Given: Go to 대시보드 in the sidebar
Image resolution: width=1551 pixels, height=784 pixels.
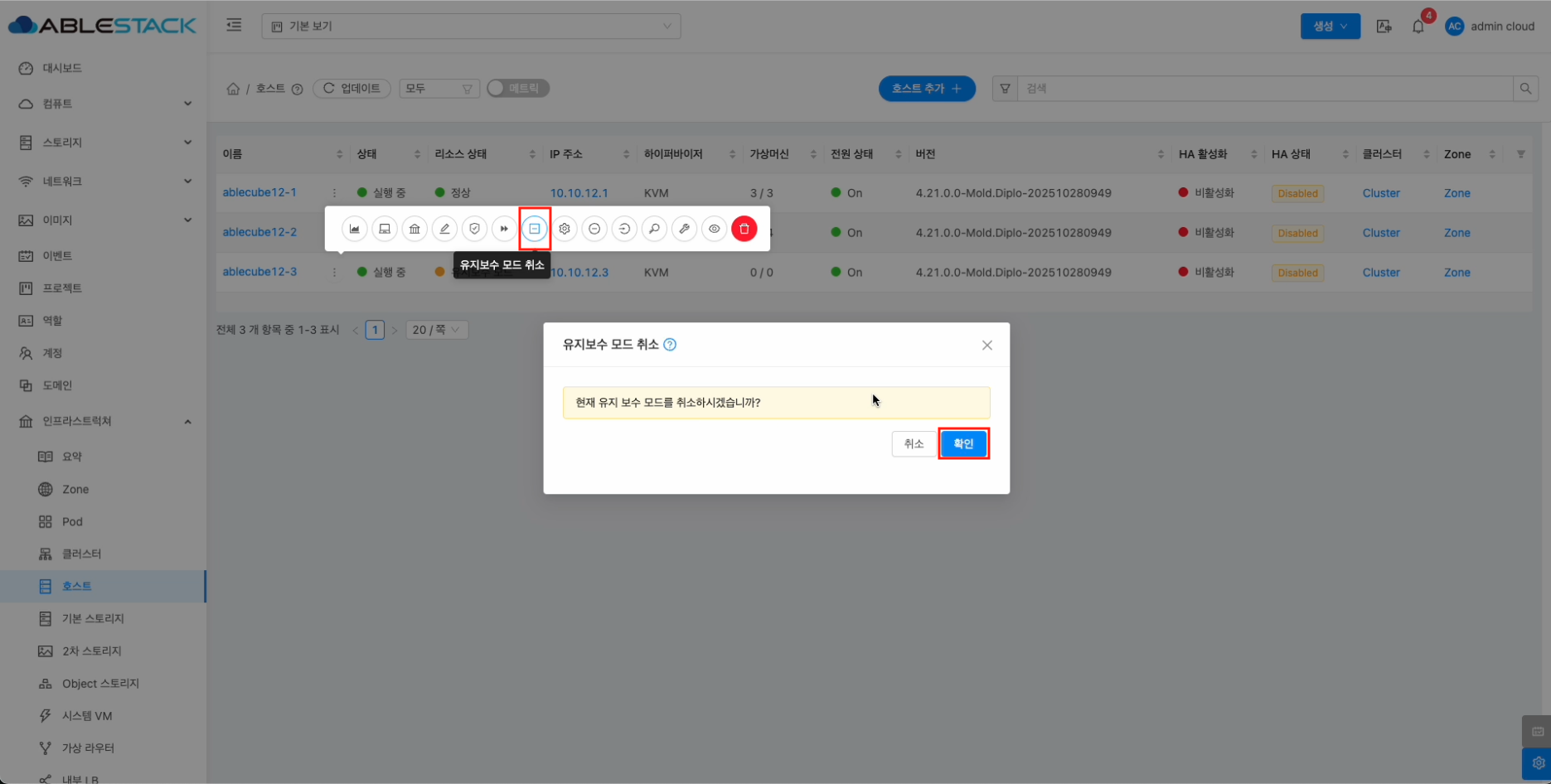Looking at the screenshot, I should pos(62,68).
